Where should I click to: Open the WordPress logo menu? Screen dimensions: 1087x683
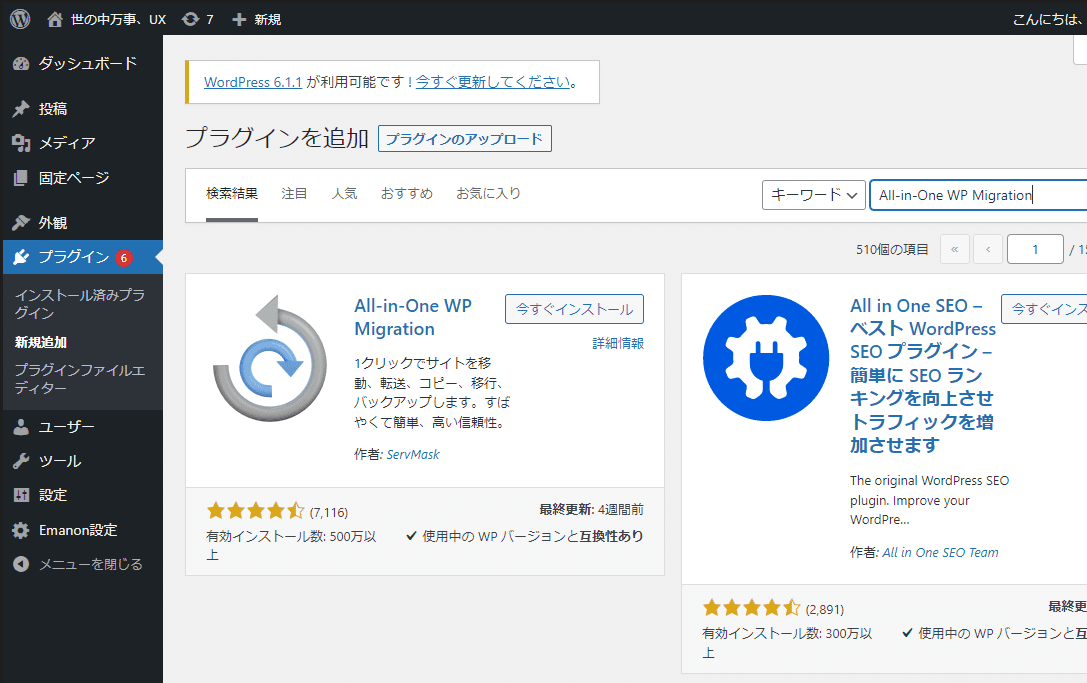pyautogui.click(x=20, y=19)
